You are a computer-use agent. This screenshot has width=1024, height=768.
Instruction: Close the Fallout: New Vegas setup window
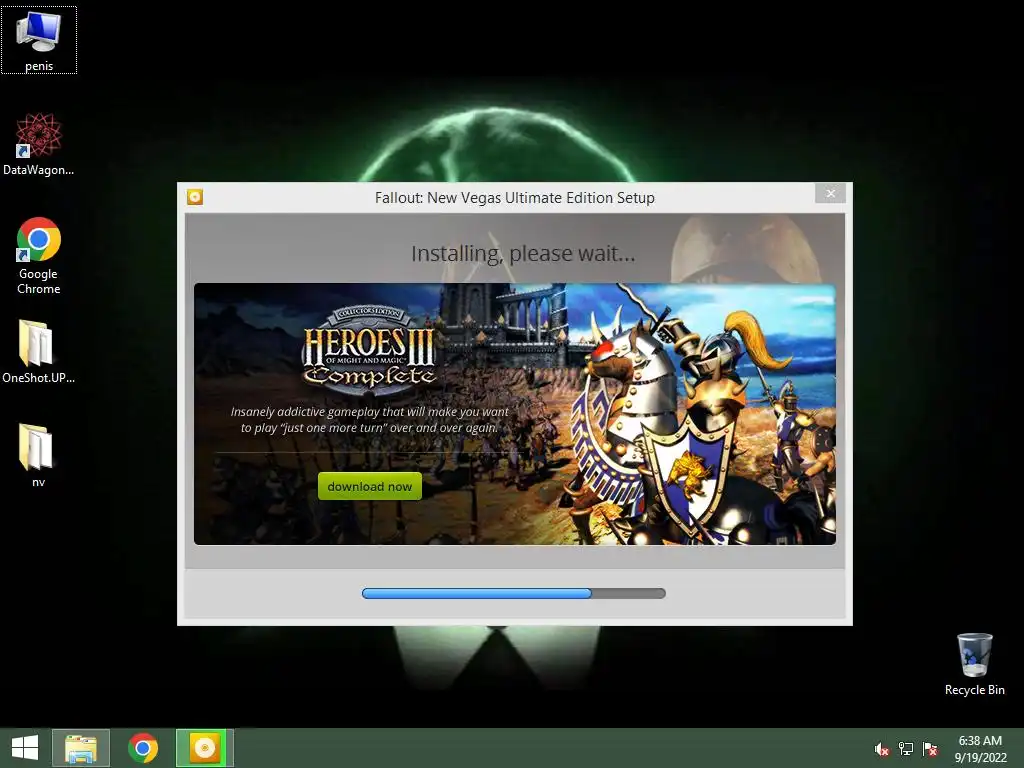(x=830, y=193)
